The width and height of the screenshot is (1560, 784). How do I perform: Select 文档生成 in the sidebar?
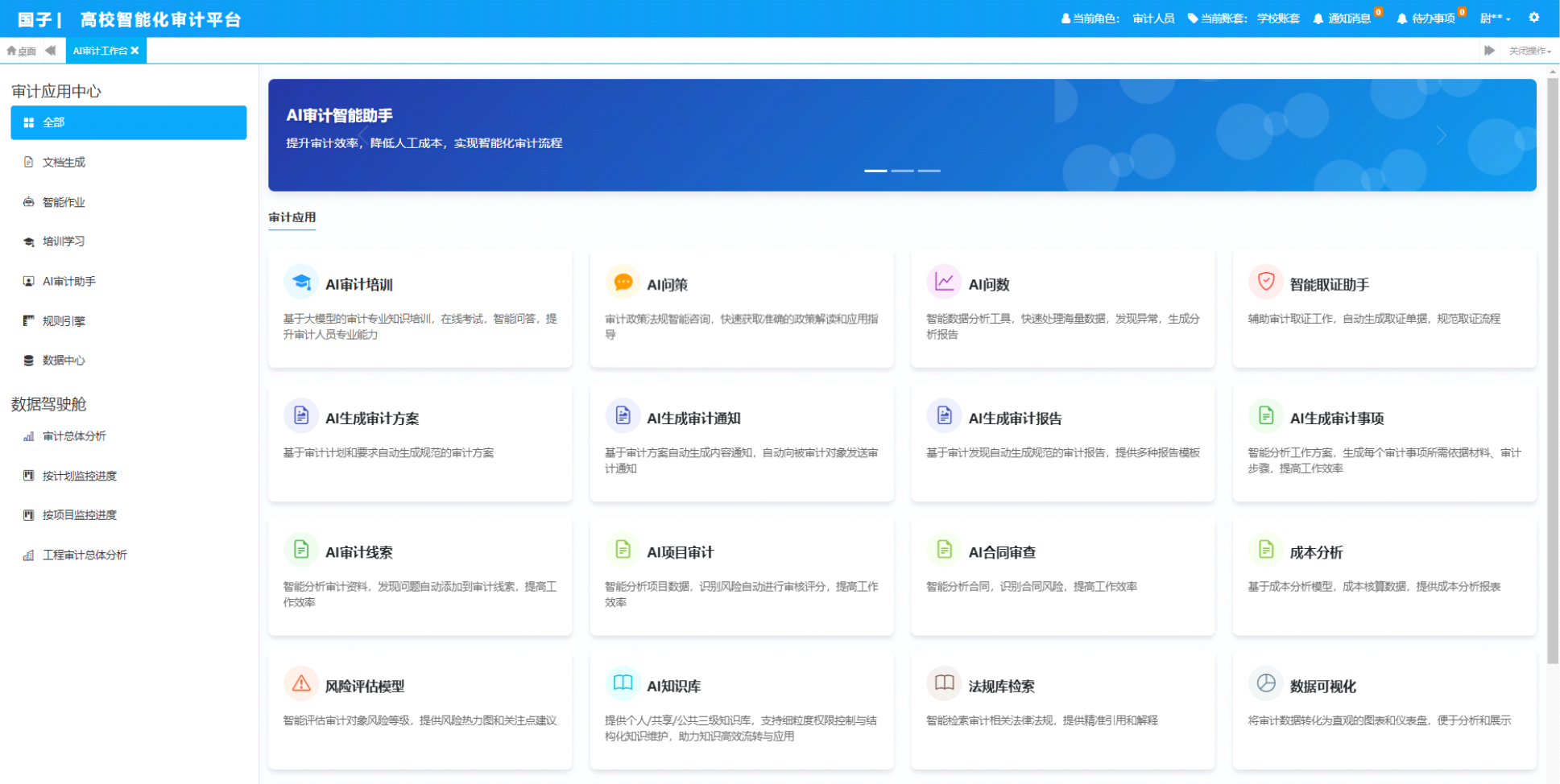point(64,163)
